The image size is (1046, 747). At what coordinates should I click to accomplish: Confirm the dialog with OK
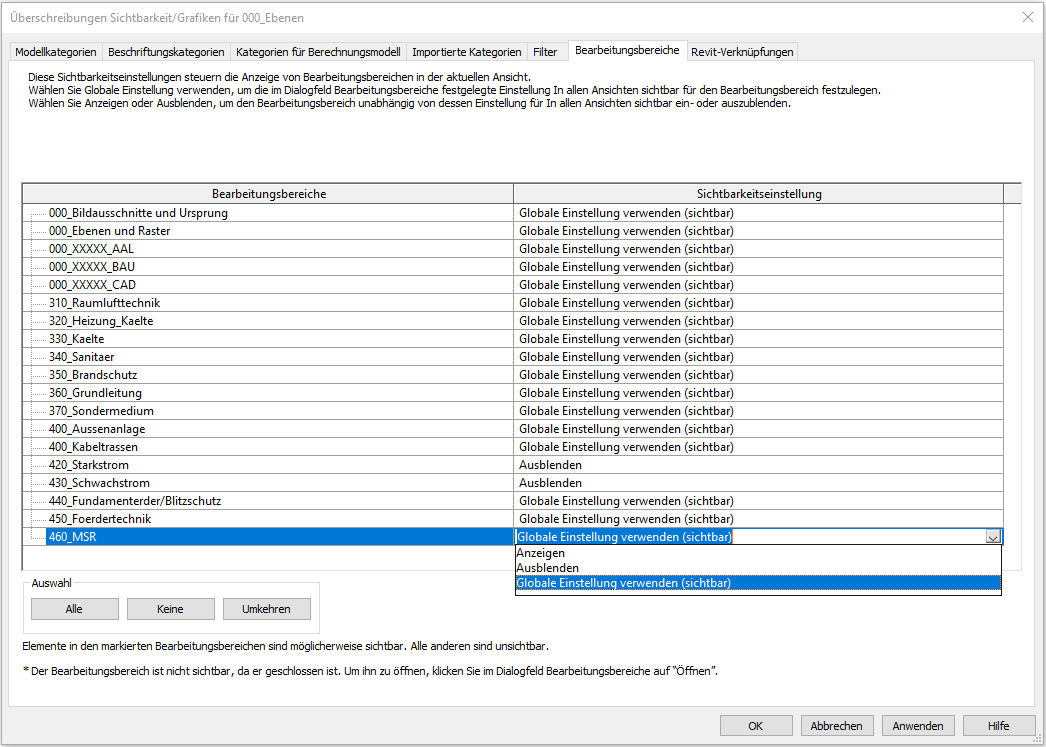756,726
